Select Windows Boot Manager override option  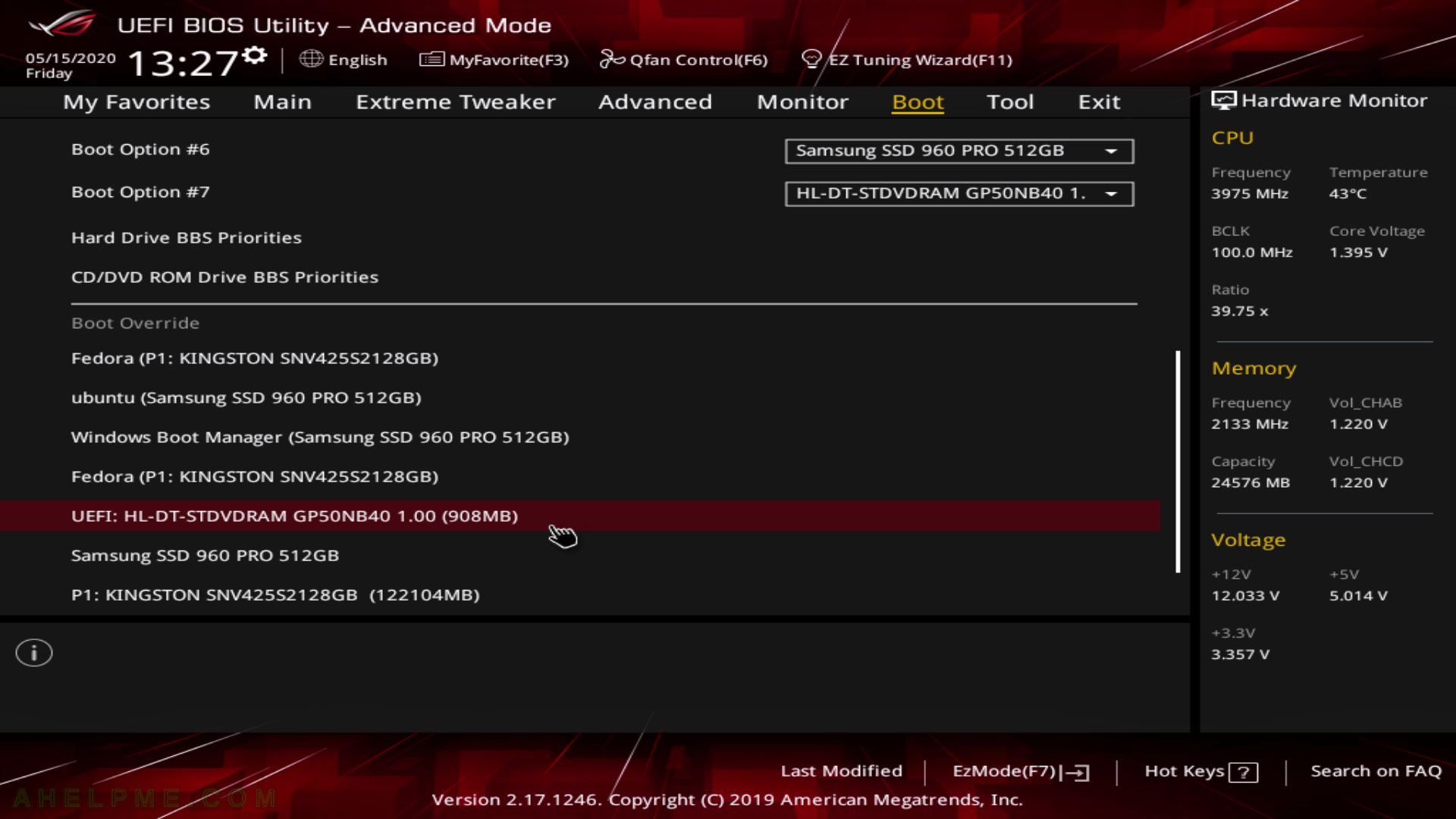click(320, 437)
